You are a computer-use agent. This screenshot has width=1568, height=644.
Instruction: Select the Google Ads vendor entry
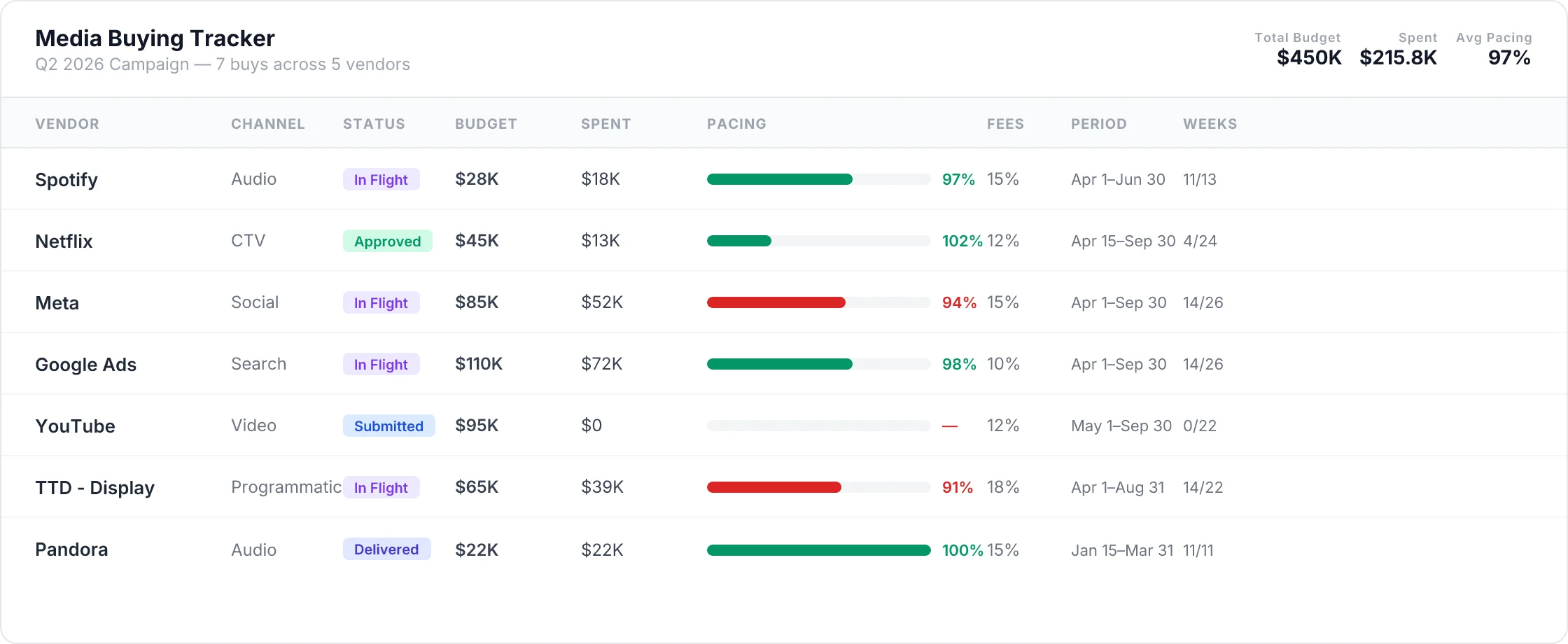[85, 365]
